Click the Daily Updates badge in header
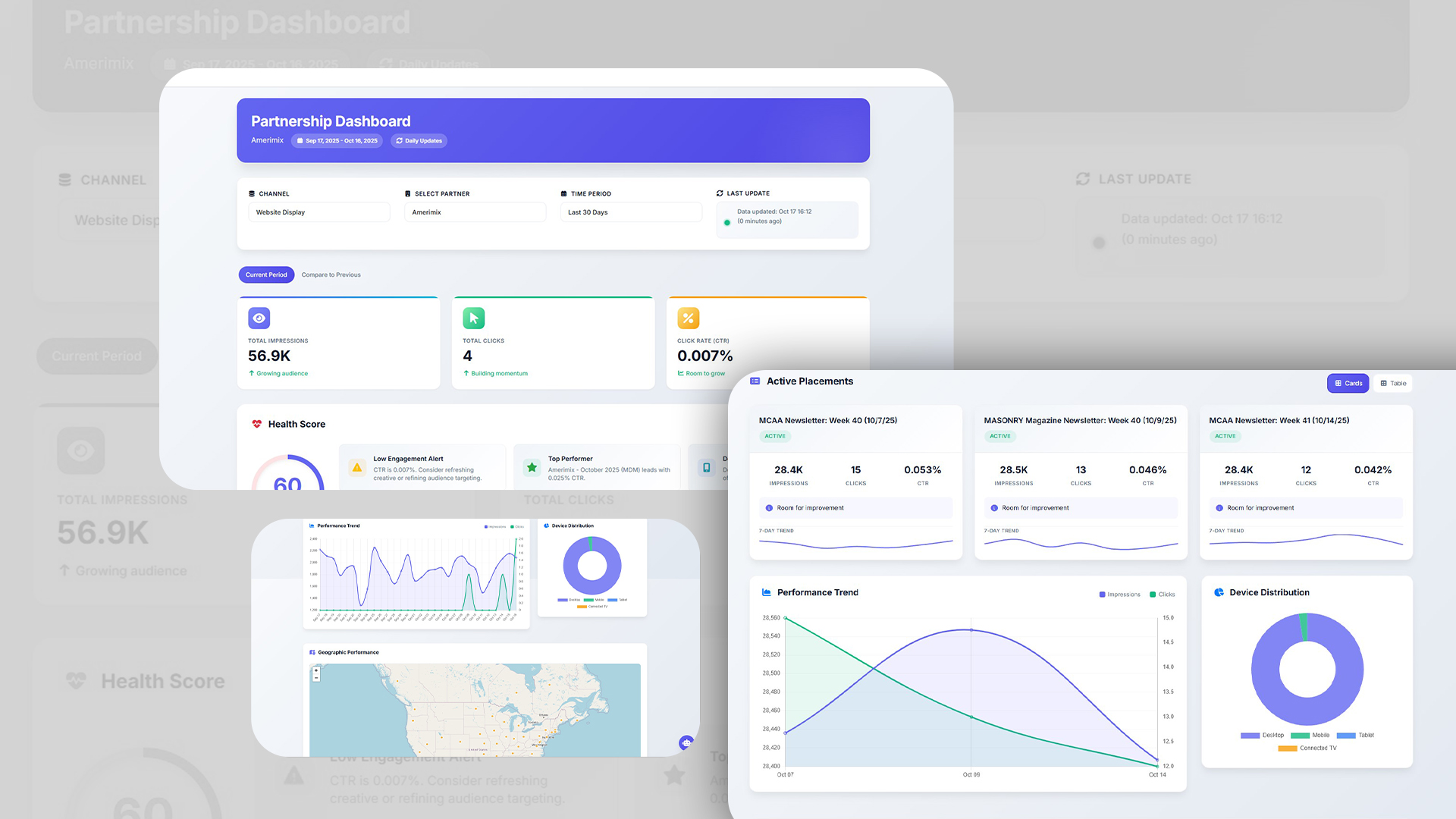The height and width of the screenshot is (819, 1456). 419,140
